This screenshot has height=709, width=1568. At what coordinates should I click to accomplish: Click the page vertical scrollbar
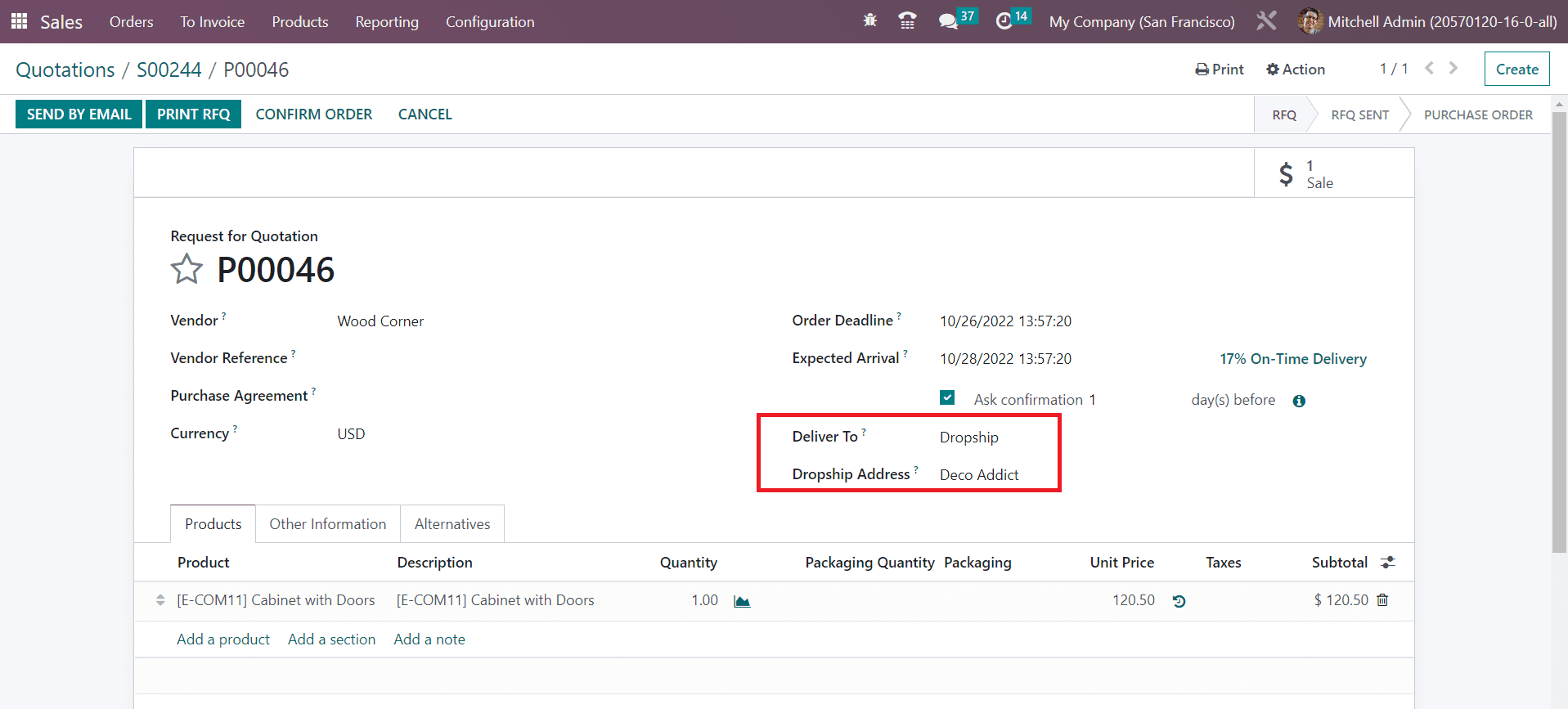(x=1559, y=327)
